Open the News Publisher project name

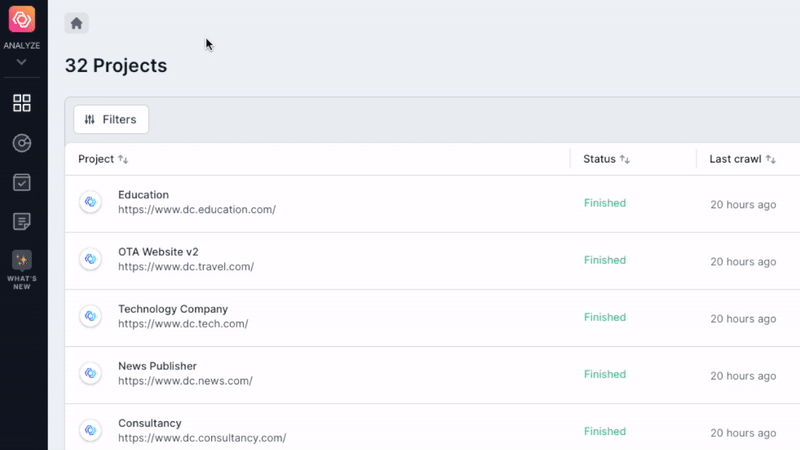point(157,366)
